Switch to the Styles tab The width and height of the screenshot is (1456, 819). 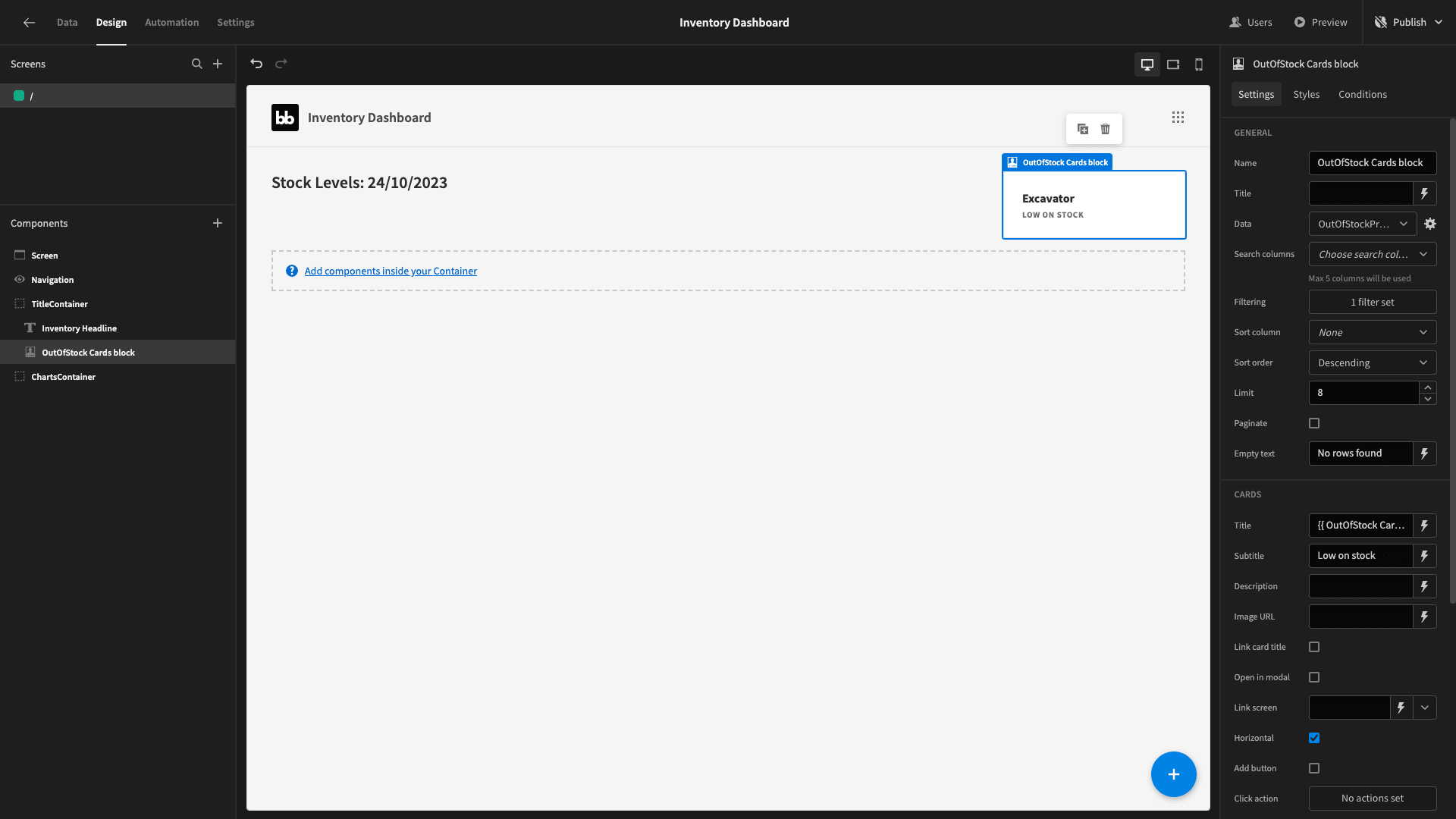[1306, 94]
